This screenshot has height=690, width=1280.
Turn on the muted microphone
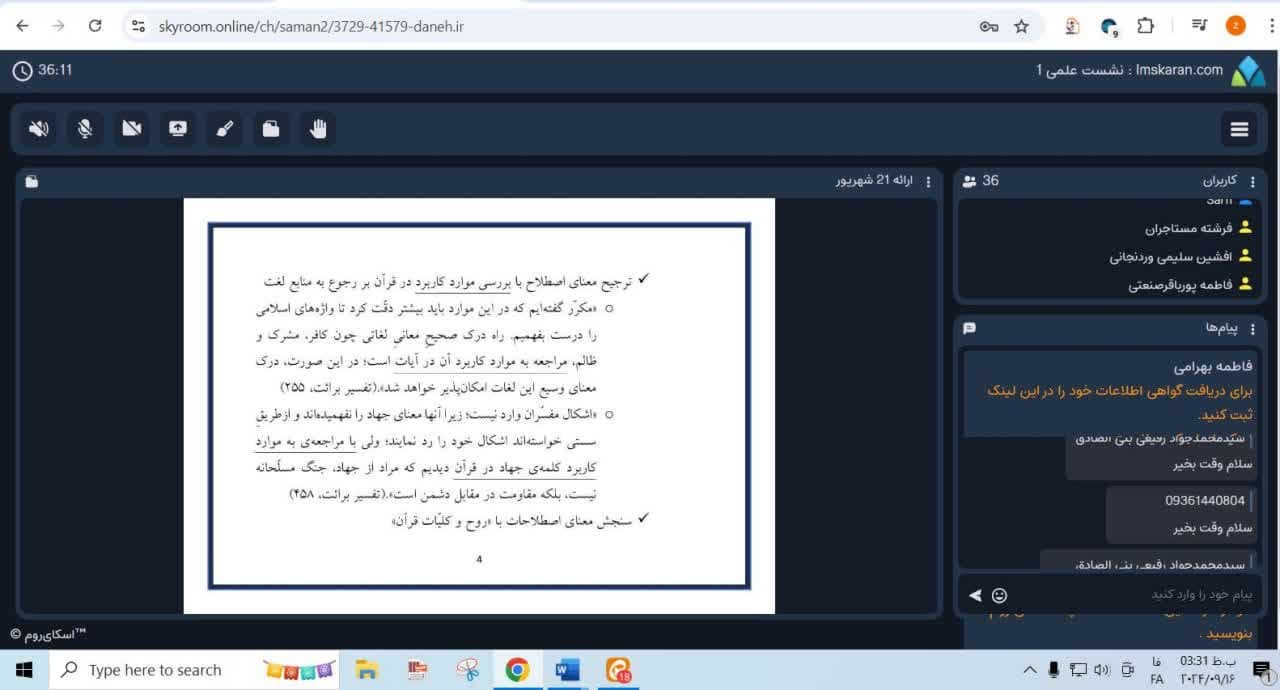(x=85, y=129)
